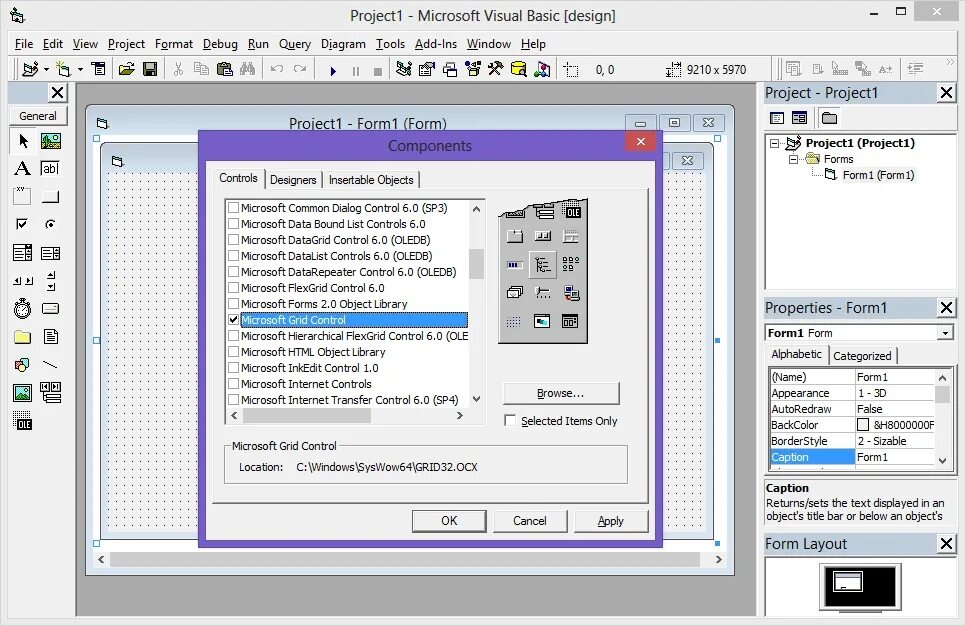966x626 pixels.
Task: Select the horizontal scrollbar tool
Action: [22, 281]
